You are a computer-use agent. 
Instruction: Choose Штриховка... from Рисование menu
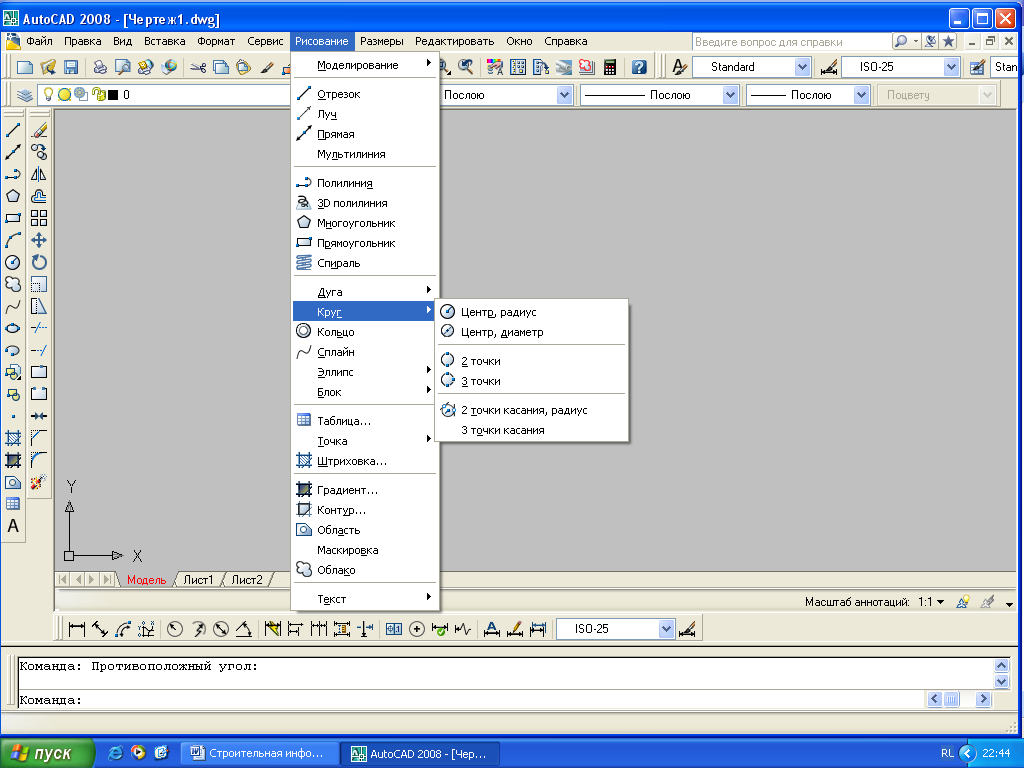pyautogui.click(x=365, y=461)
